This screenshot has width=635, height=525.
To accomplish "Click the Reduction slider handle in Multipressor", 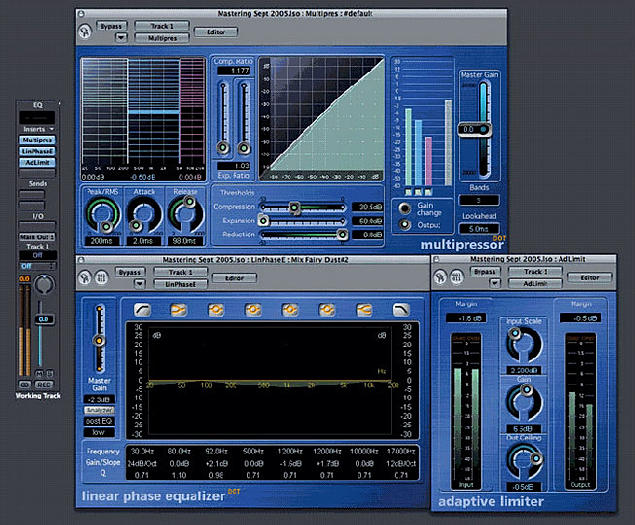I will pyautogui.click(x=342, y=235).
